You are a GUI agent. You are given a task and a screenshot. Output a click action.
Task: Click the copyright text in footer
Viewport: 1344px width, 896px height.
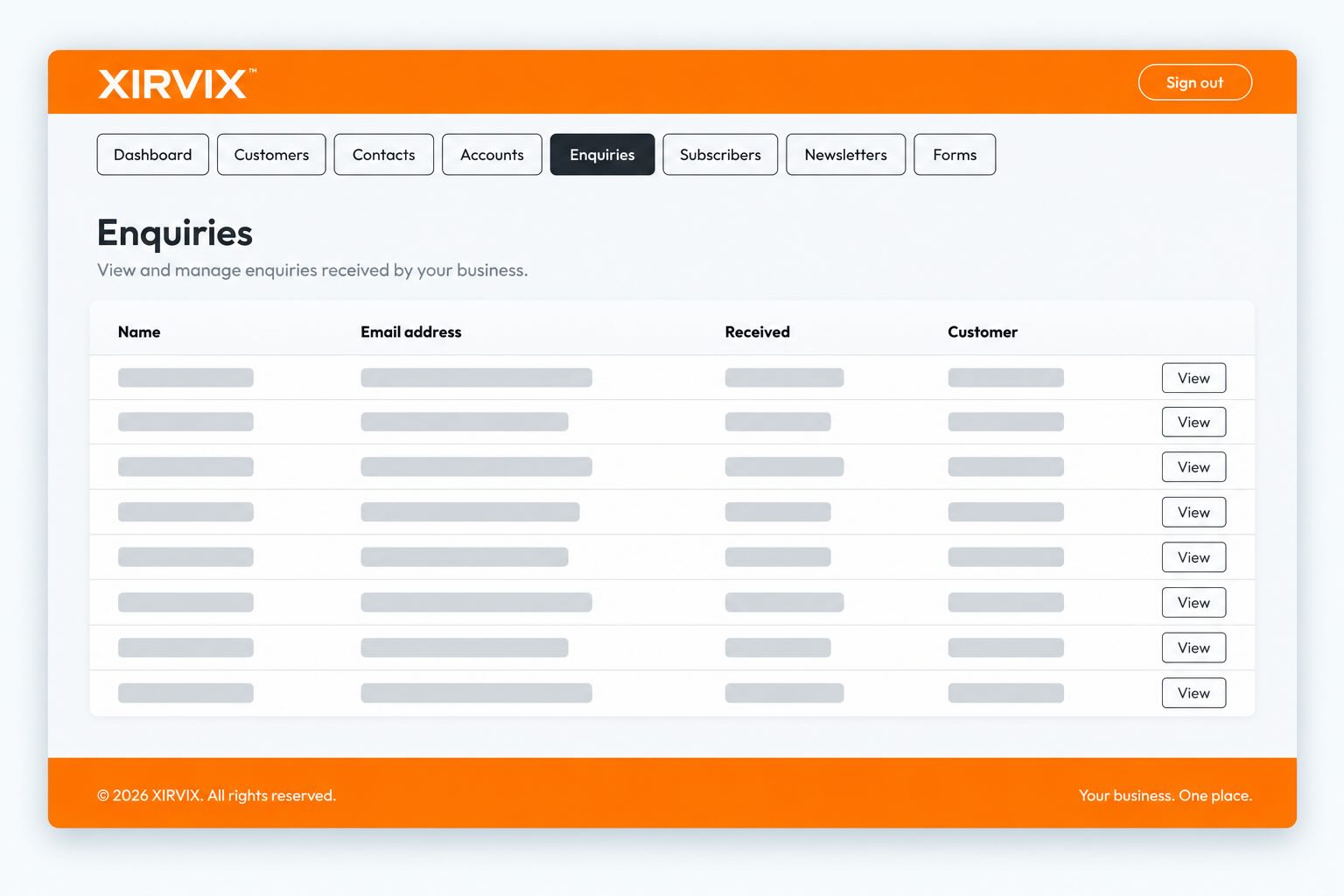216,795
